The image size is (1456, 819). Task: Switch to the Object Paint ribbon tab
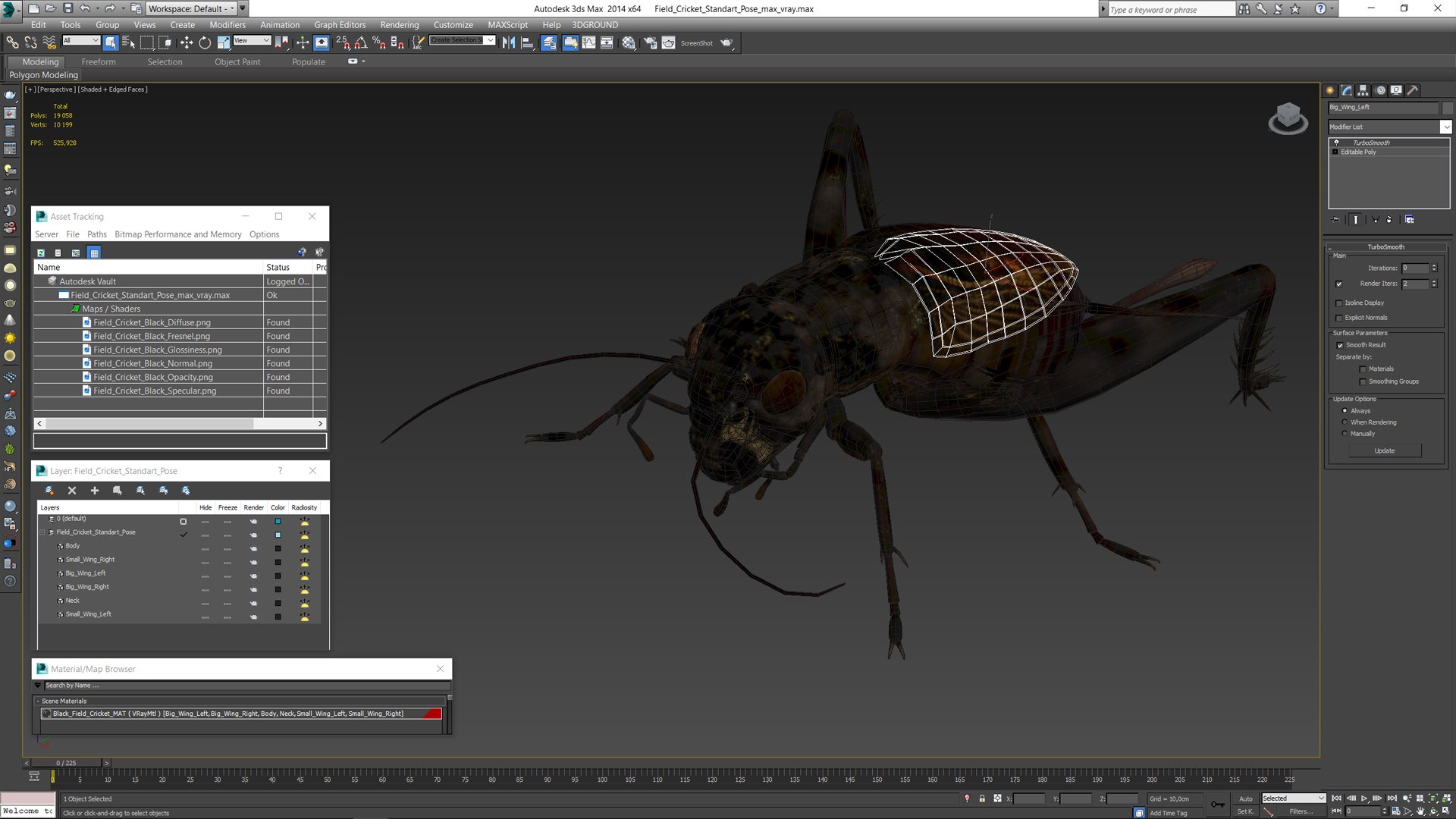click(x=237, y=62)
